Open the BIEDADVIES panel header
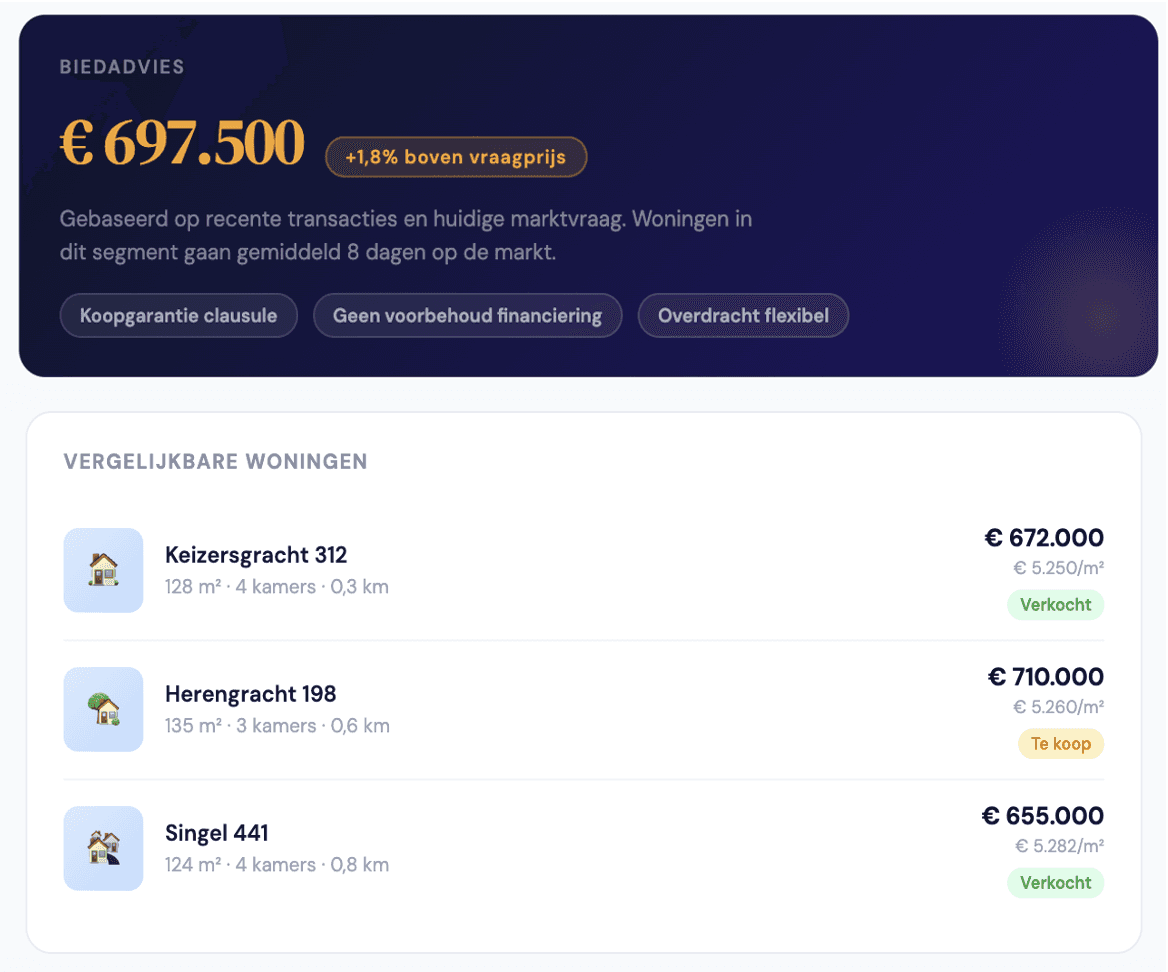1168x972 pixels. pyautogui.click(x=122, y=67)
